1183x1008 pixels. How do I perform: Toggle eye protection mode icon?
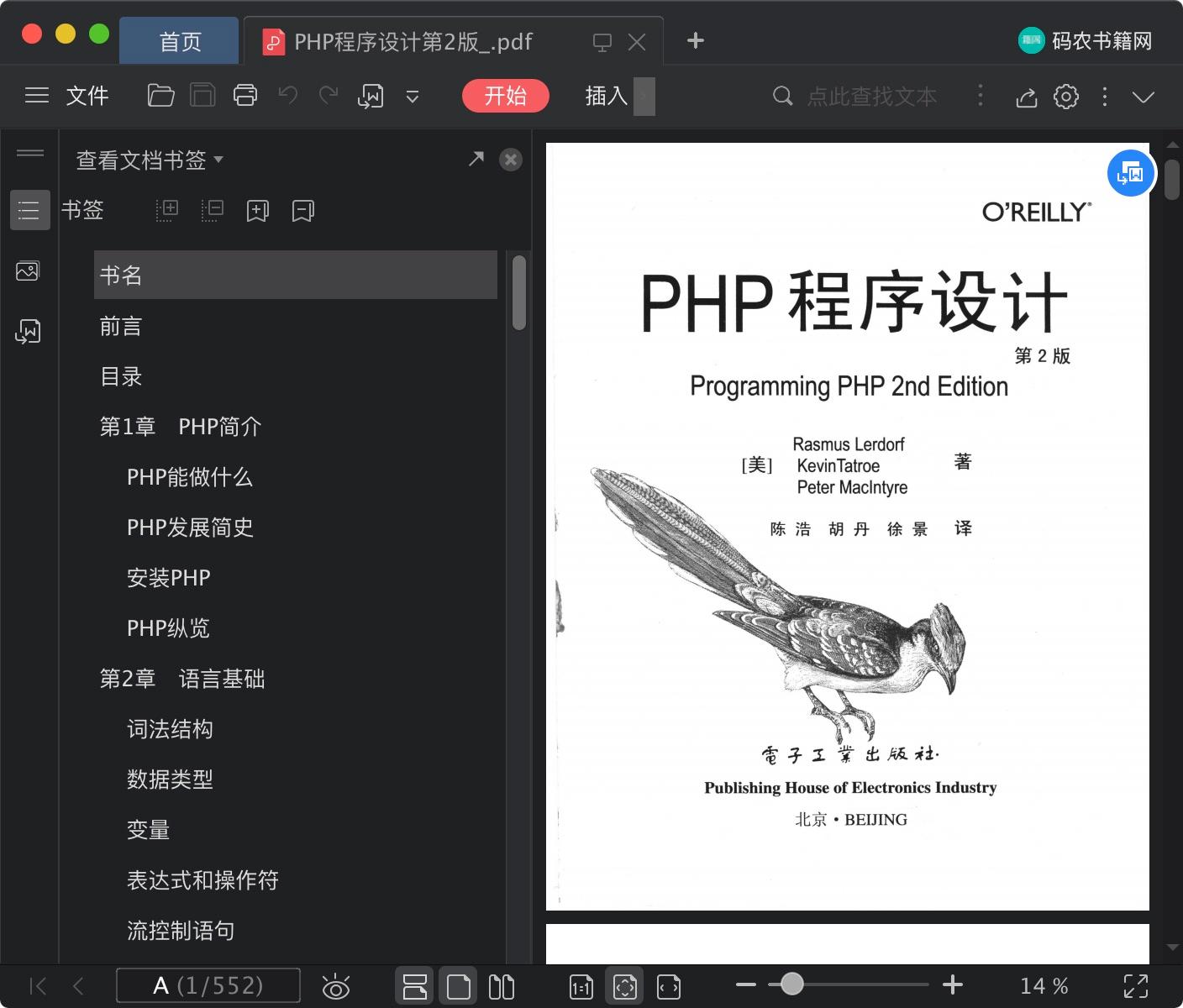(x=336, y=986)
